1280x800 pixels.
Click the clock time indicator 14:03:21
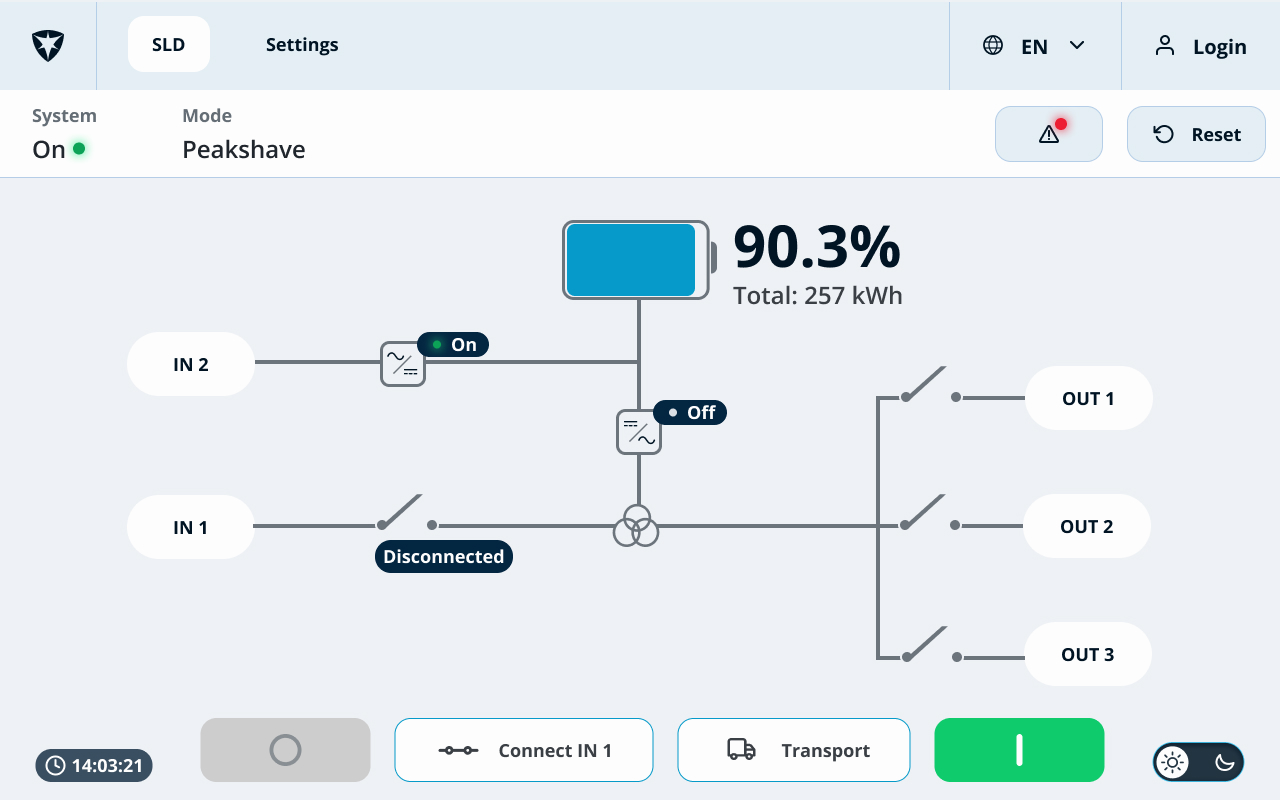click(94, 765)
